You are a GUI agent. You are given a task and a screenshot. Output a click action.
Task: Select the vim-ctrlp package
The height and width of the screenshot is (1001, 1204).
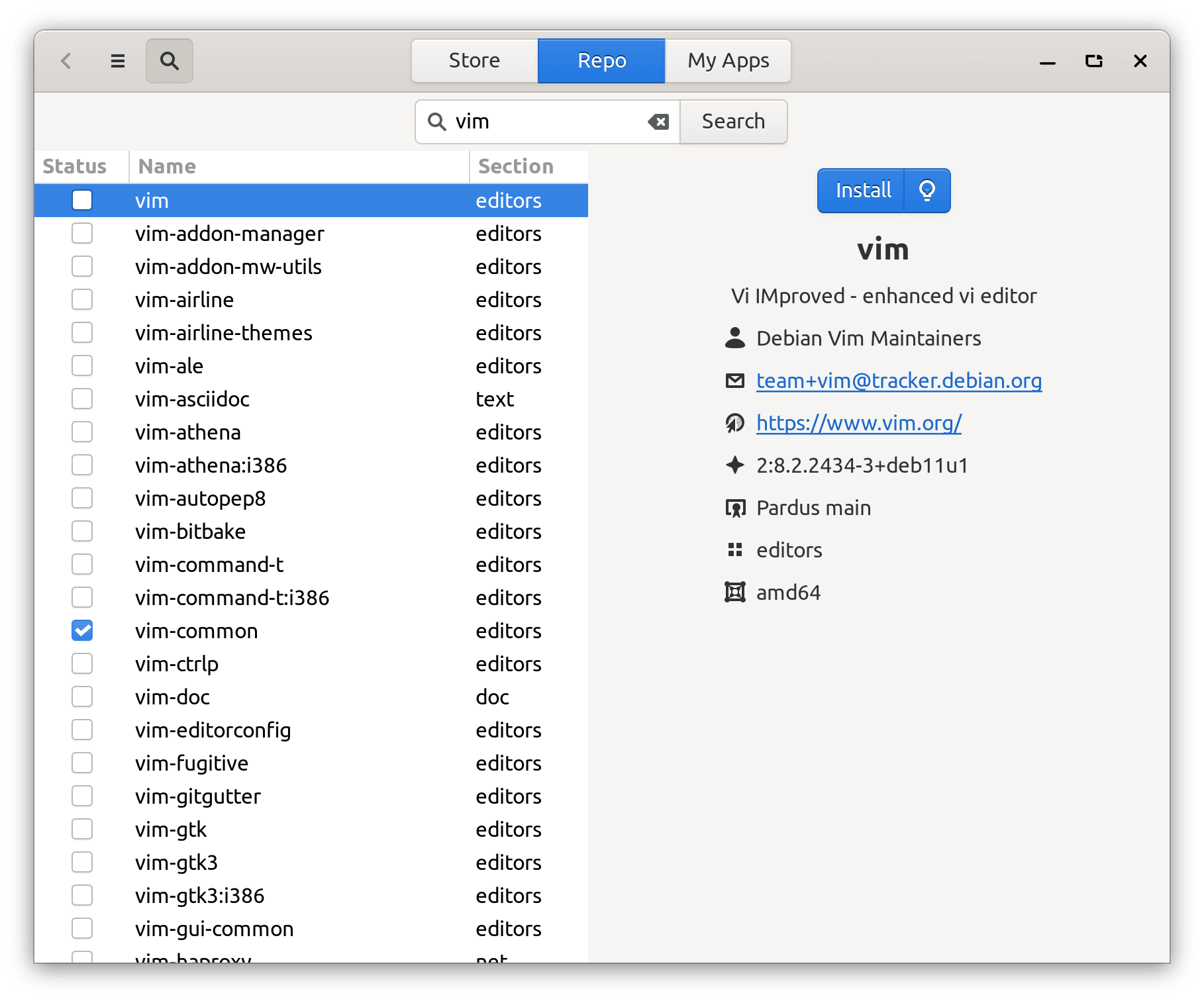tap(311, 663)
